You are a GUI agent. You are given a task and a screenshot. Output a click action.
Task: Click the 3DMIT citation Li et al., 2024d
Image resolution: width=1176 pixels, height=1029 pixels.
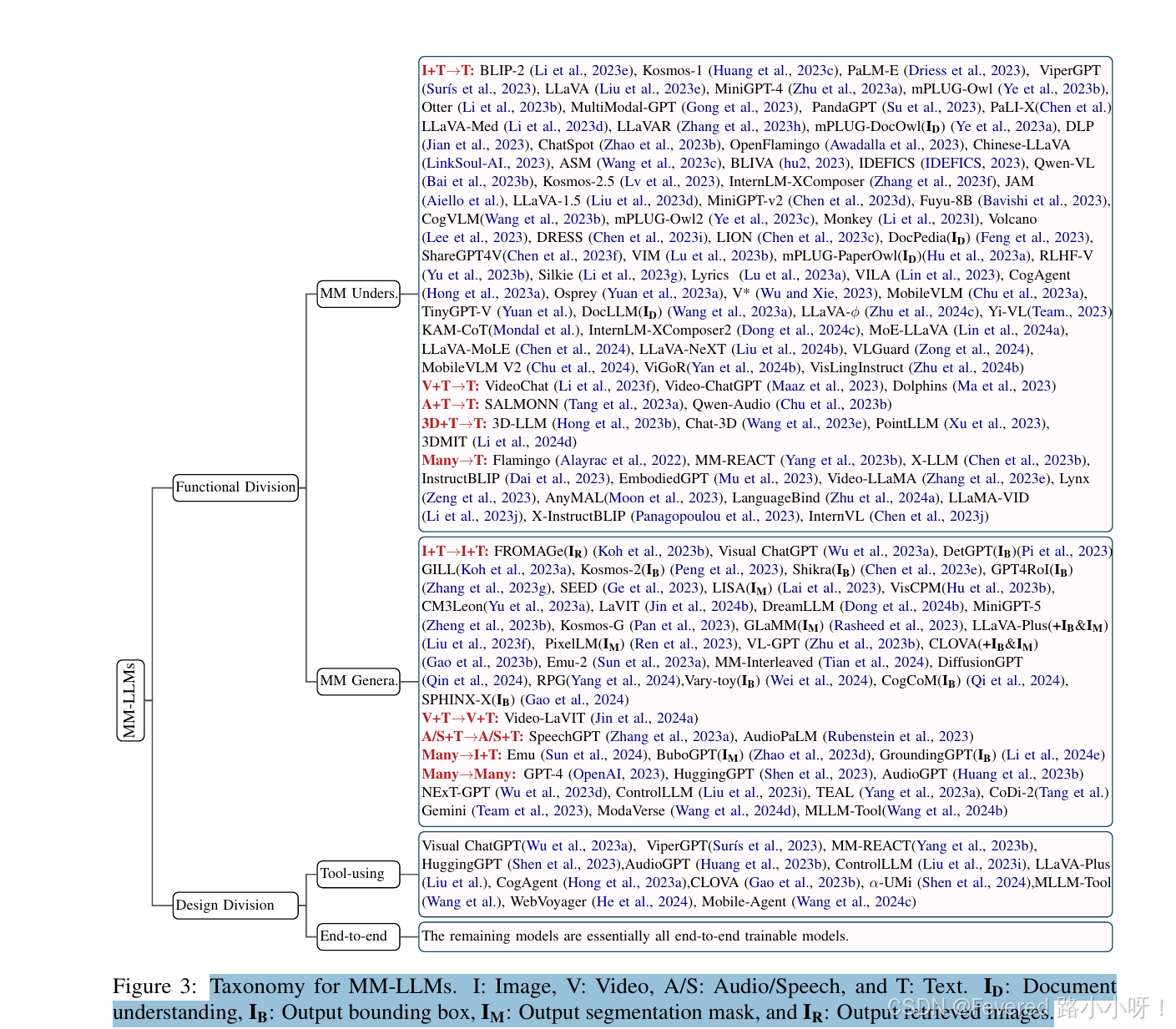525,442
